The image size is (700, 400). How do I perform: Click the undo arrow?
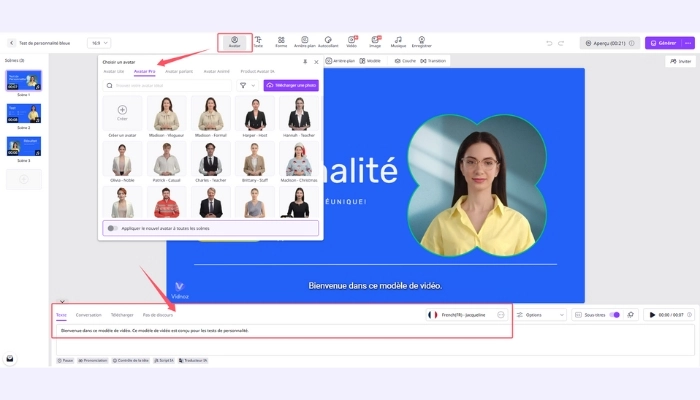(549, 43)
